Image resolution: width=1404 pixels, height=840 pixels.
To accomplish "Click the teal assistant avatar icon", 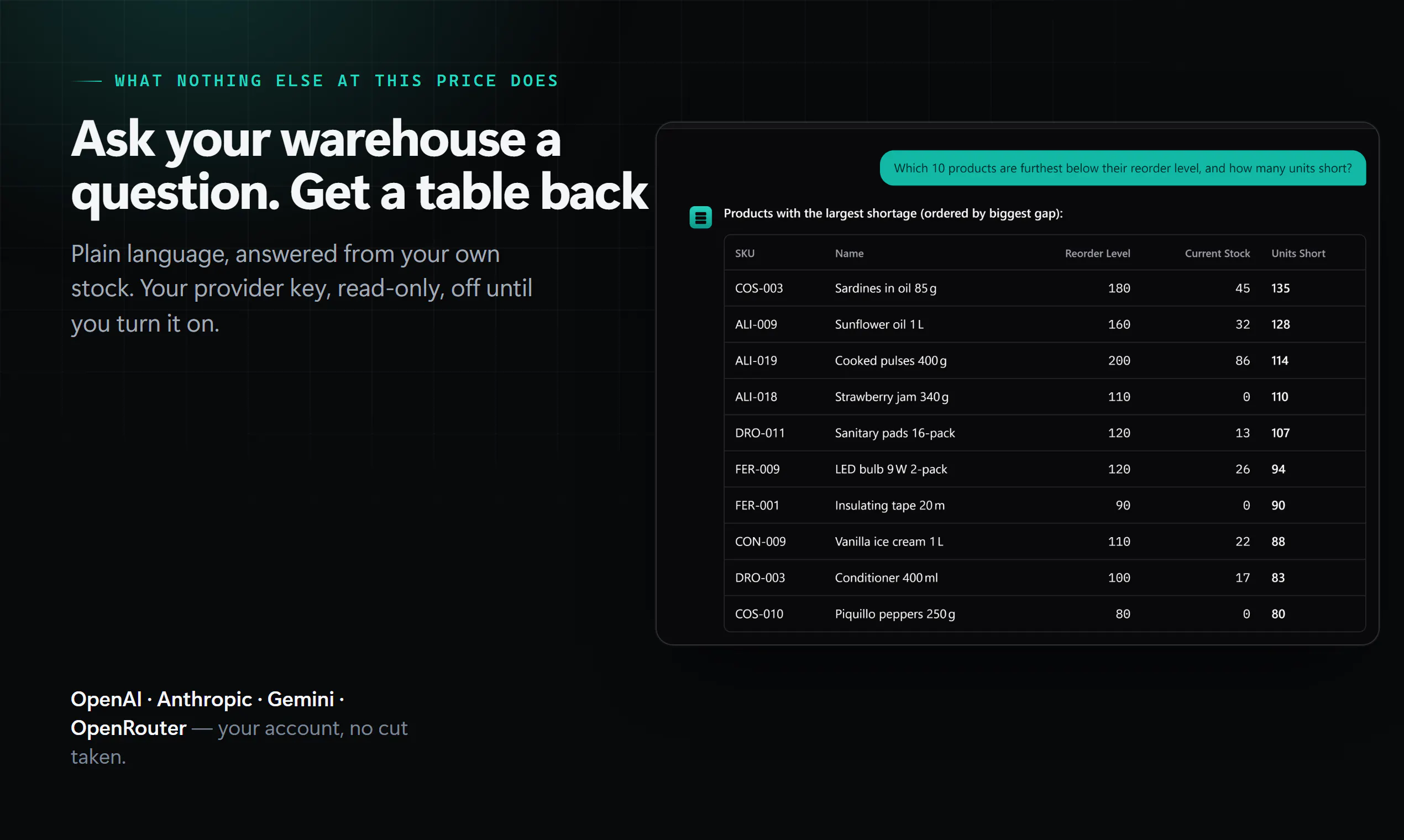I will click(x=700, y=217).
